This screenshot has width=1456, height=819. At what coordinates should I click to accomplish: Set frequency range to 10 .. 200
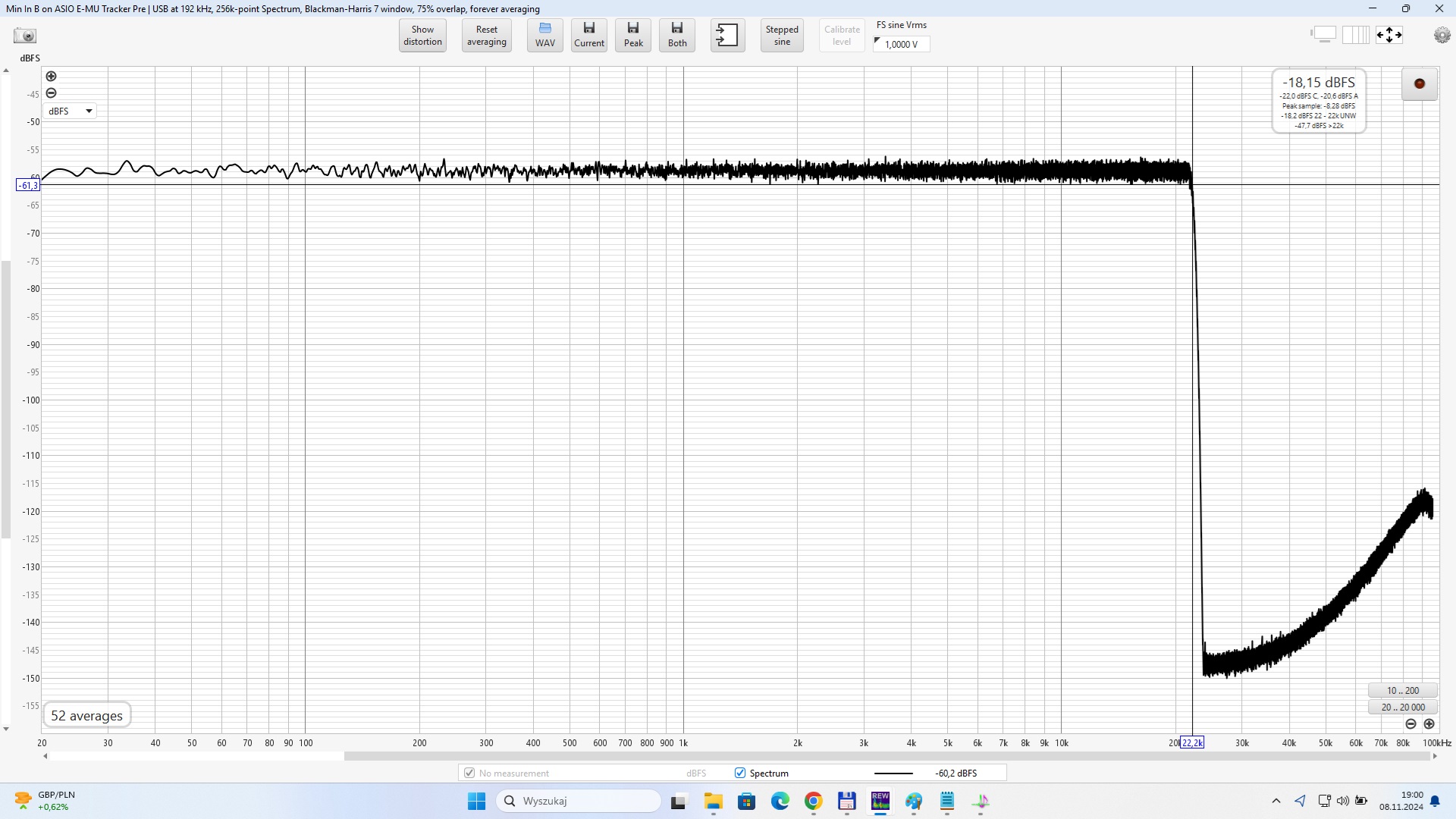point(1402,690)
